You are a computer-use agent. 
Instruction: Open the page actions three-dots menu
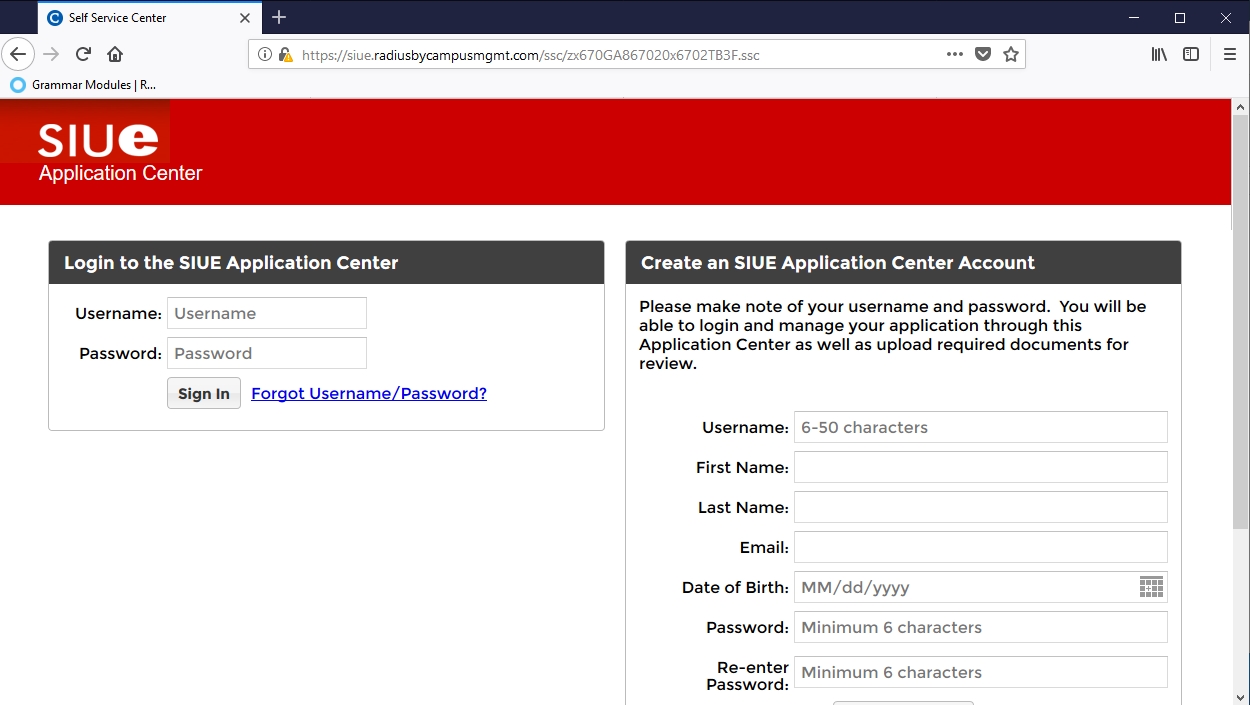pyautogui.click(x=954, y=54)
